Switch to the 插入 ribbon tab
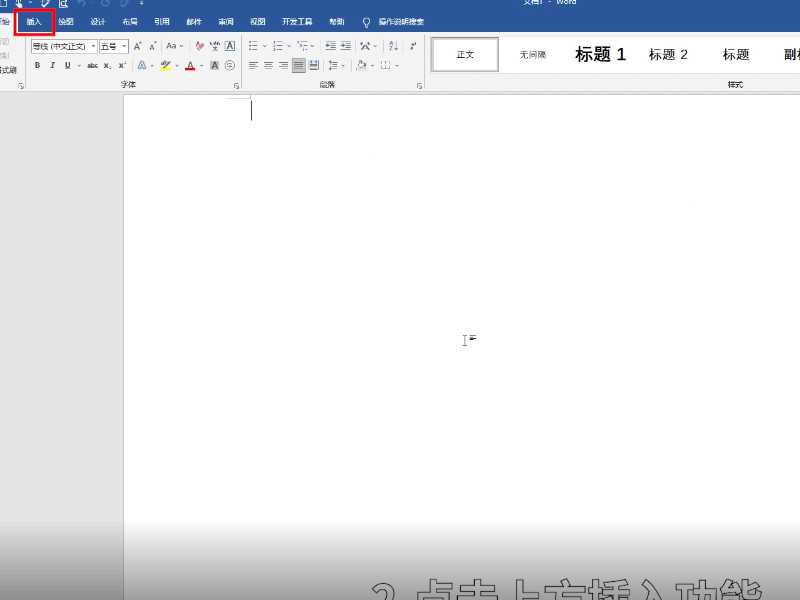This screenshot has width=800, height=600. click(x=33, y=21)
